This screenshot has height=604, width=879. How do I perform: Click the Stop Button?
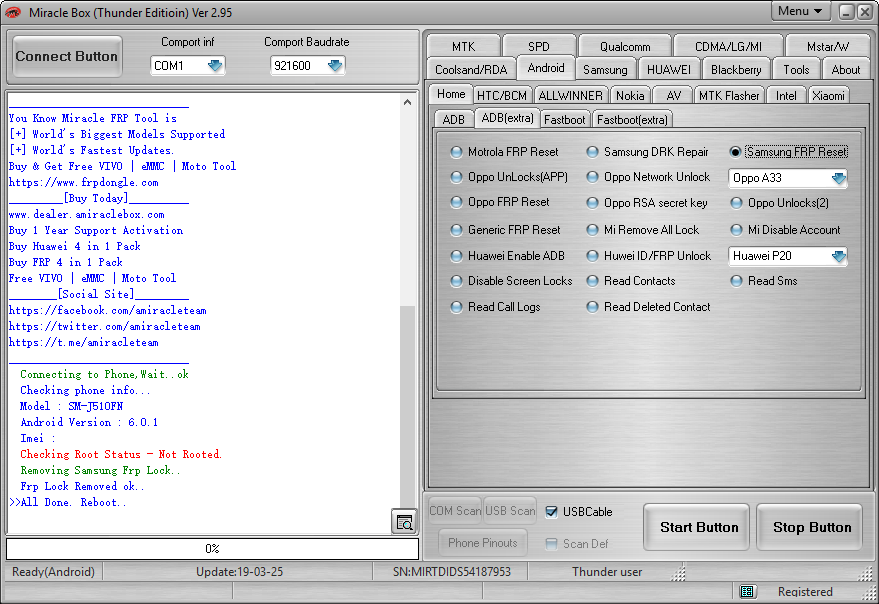pyautogui.click(x=811, y=527)
